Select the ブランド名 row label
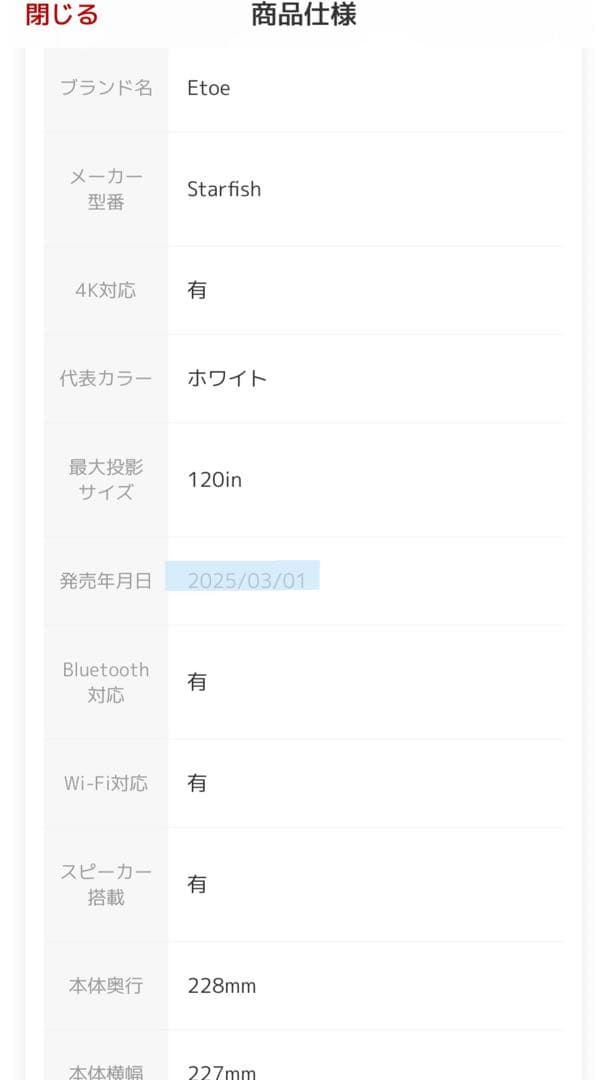Viewport: 608px width, 1080px height. [x=106, y=87]
